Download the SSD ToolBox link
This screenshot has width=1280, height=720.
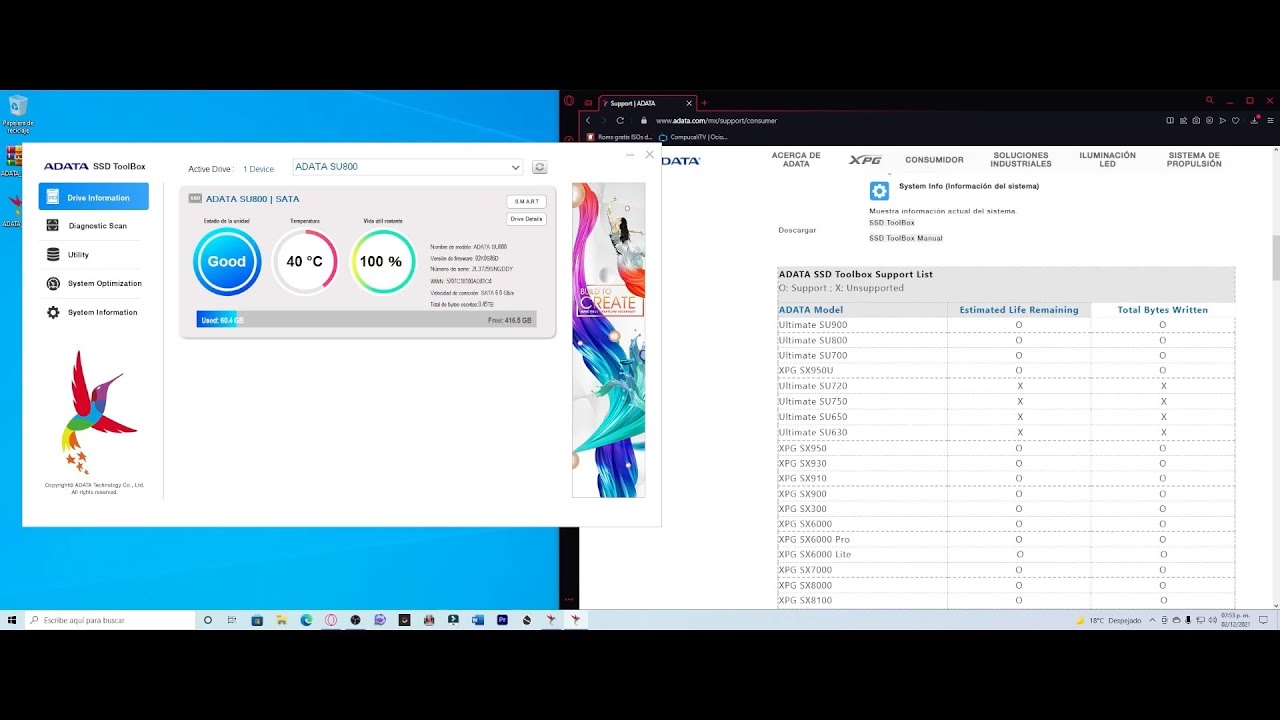(891, 223)
